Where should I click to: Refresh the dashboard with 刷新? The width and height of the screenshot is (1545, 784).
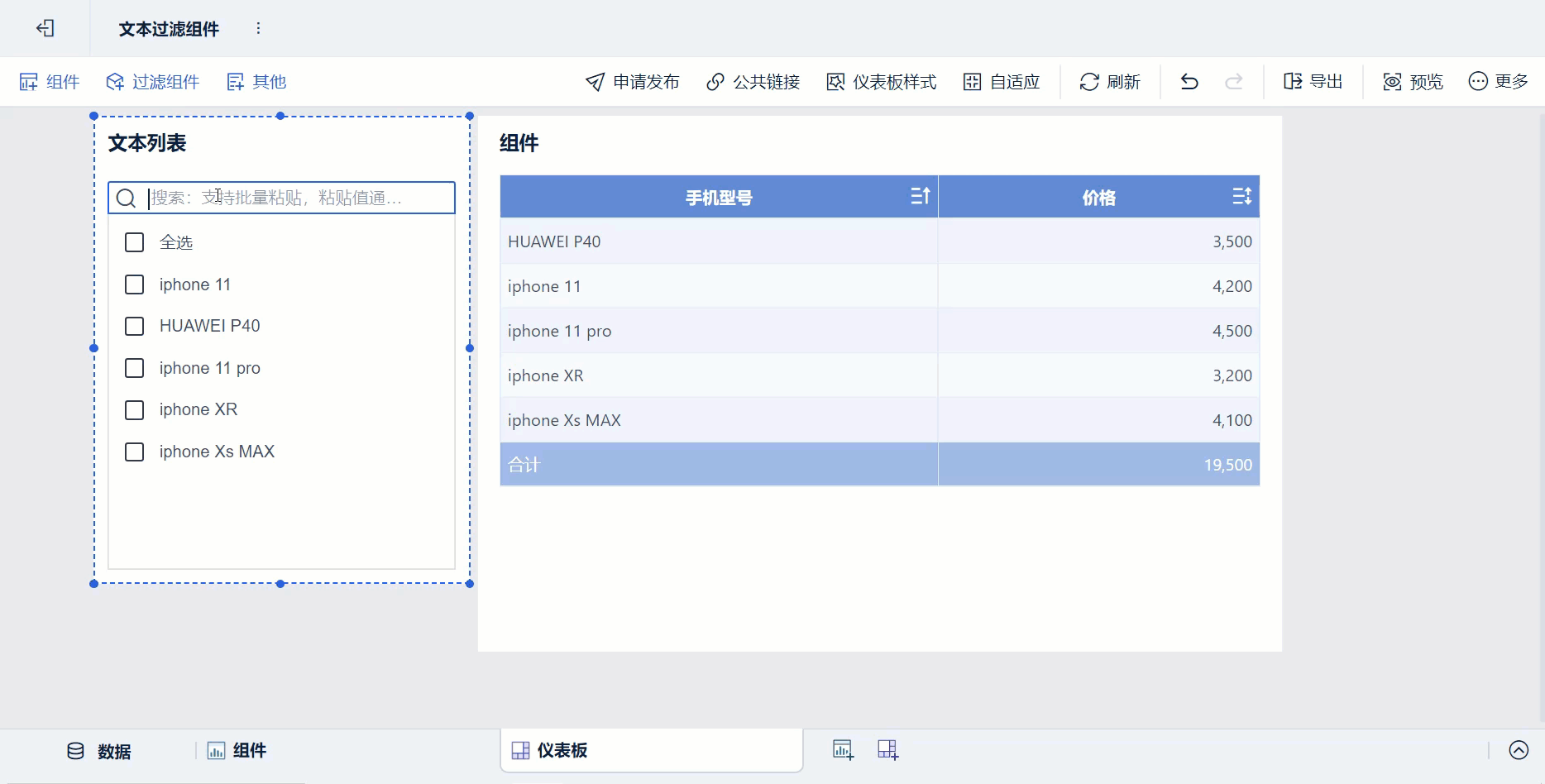(1110, 82)
